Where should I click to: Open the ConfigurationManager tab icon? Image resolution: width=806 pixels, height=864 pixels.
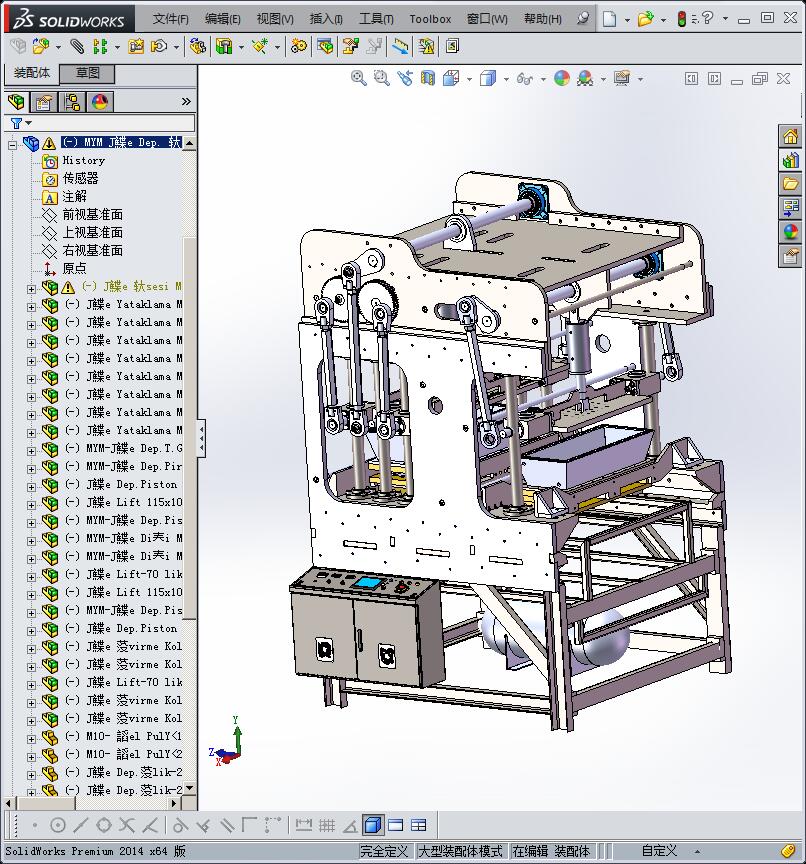click(72, 101)
